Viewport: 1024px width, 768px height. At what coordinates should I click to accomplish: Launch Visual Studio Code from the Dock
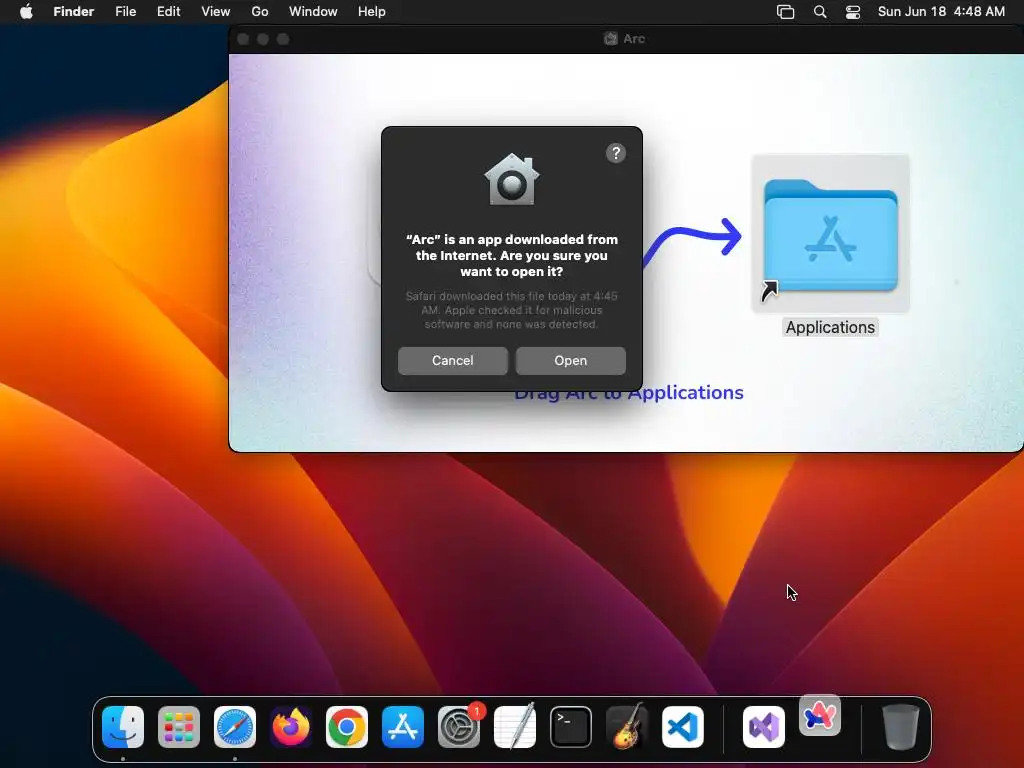coord(683,727)
